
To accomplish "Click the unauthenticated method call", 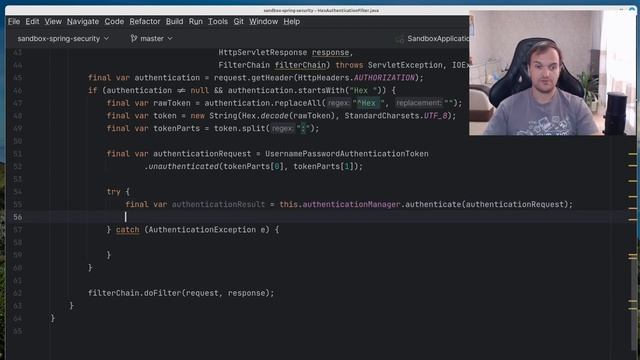I will point(183,167).
